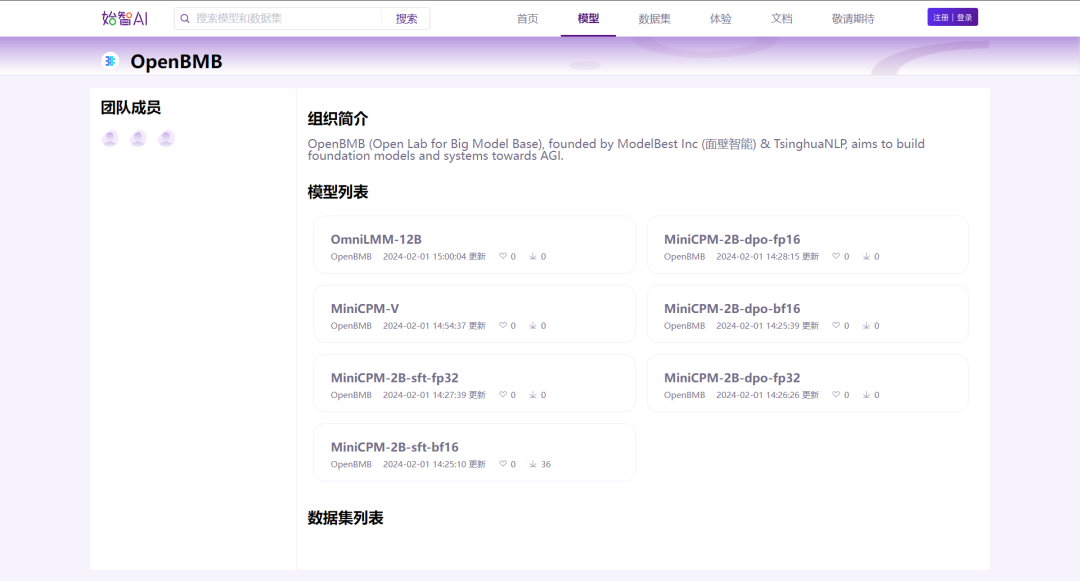Screen dimensions: 1080x581
Task: Open the MiniCPM-2B-sft-fp32 model title
Action: (x=395, y=378)
